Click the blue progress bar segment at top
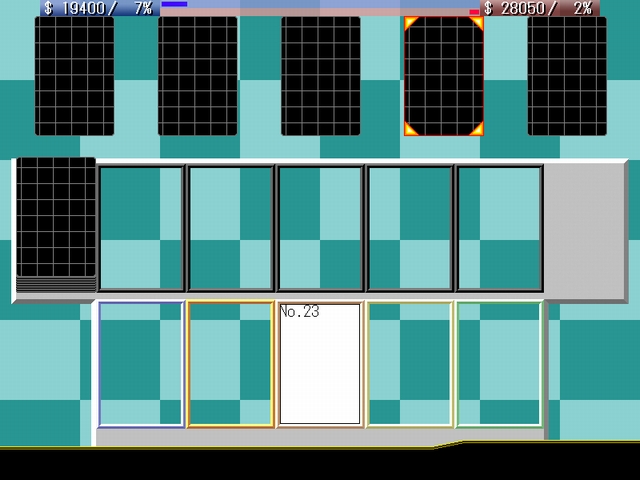Screen dimensions: 640x480 click(174, 4)
